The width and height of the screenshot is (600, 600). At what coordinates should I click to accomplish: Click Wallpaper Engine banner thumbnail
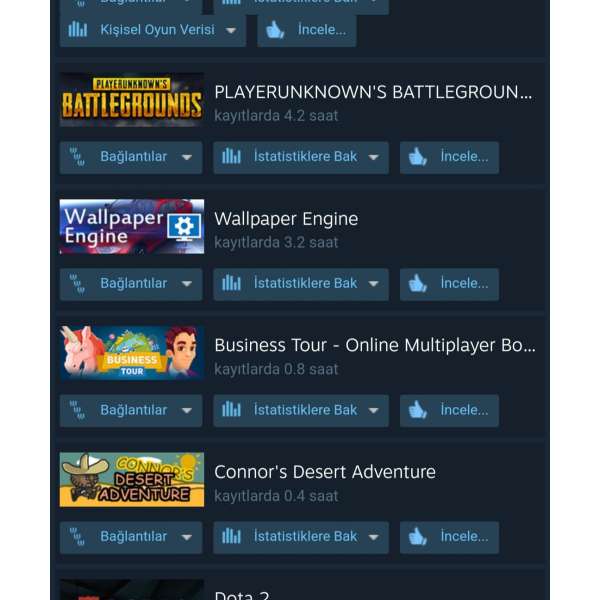[132, 226]
